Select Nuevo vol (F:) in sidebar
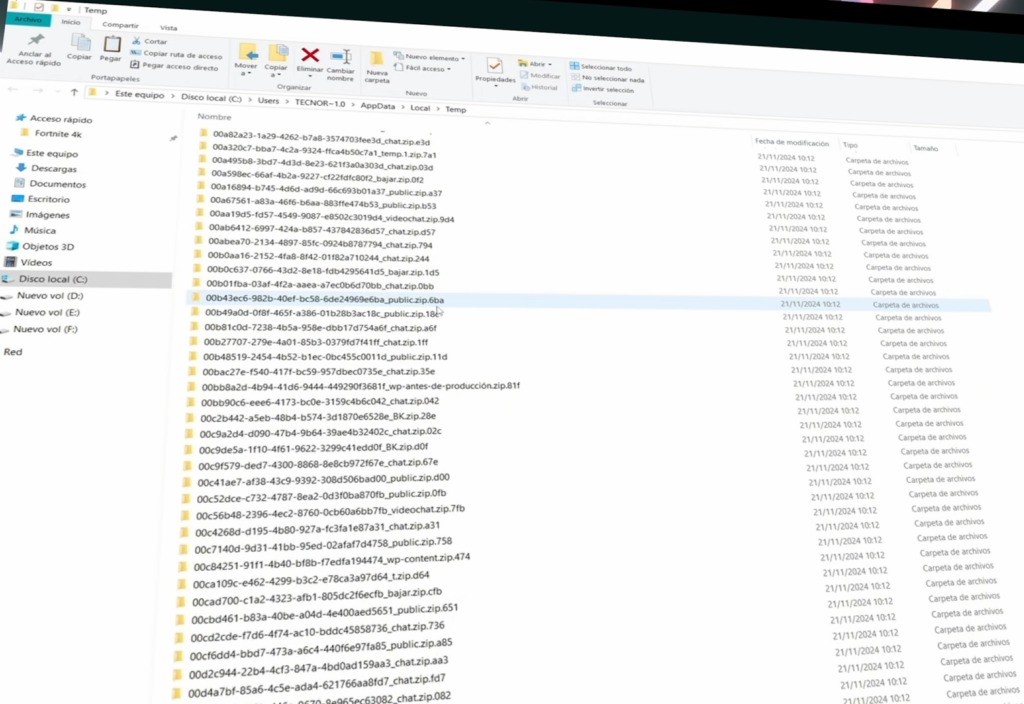 click(x=39, y=329)
